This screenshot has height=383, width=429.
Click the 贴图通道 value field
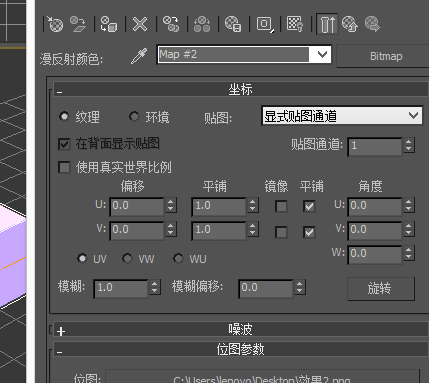[375, 146]
